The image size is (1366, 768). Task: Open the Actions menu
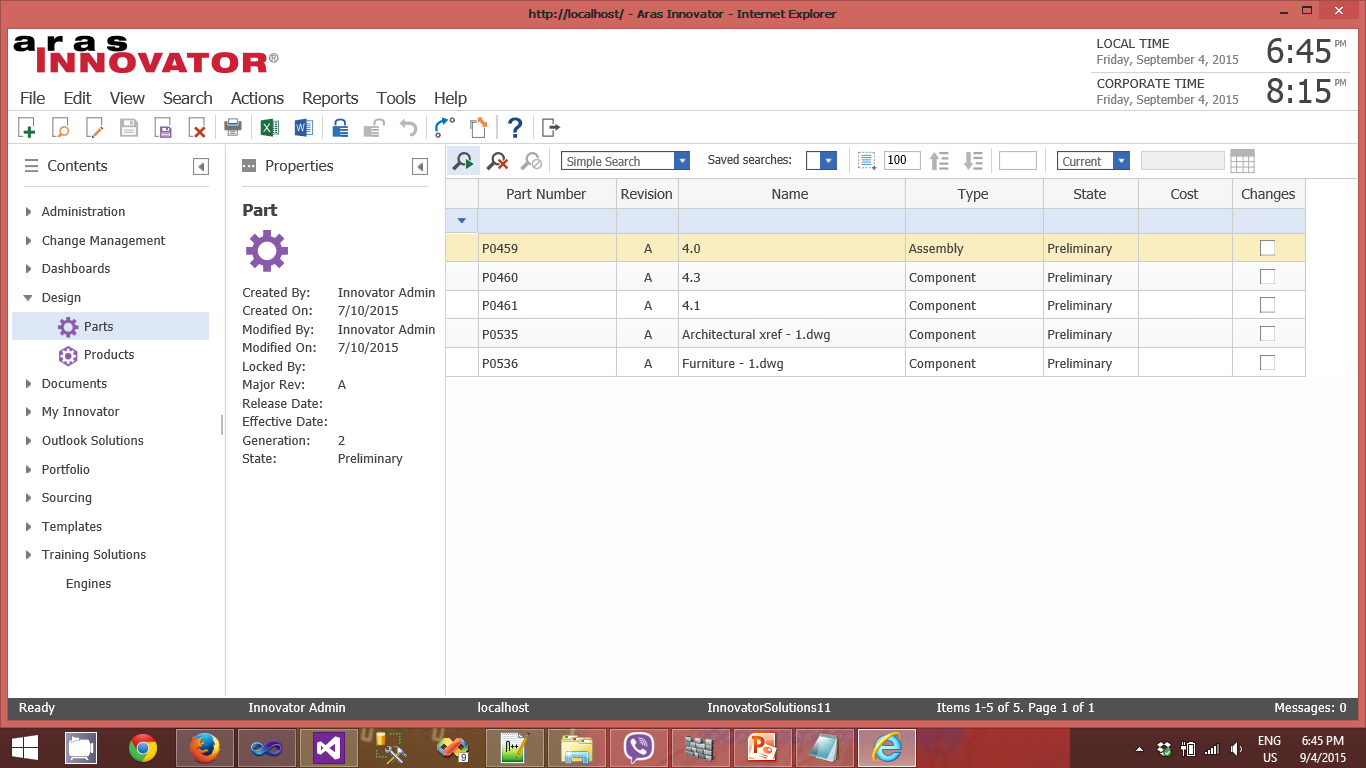pos(257,98)
